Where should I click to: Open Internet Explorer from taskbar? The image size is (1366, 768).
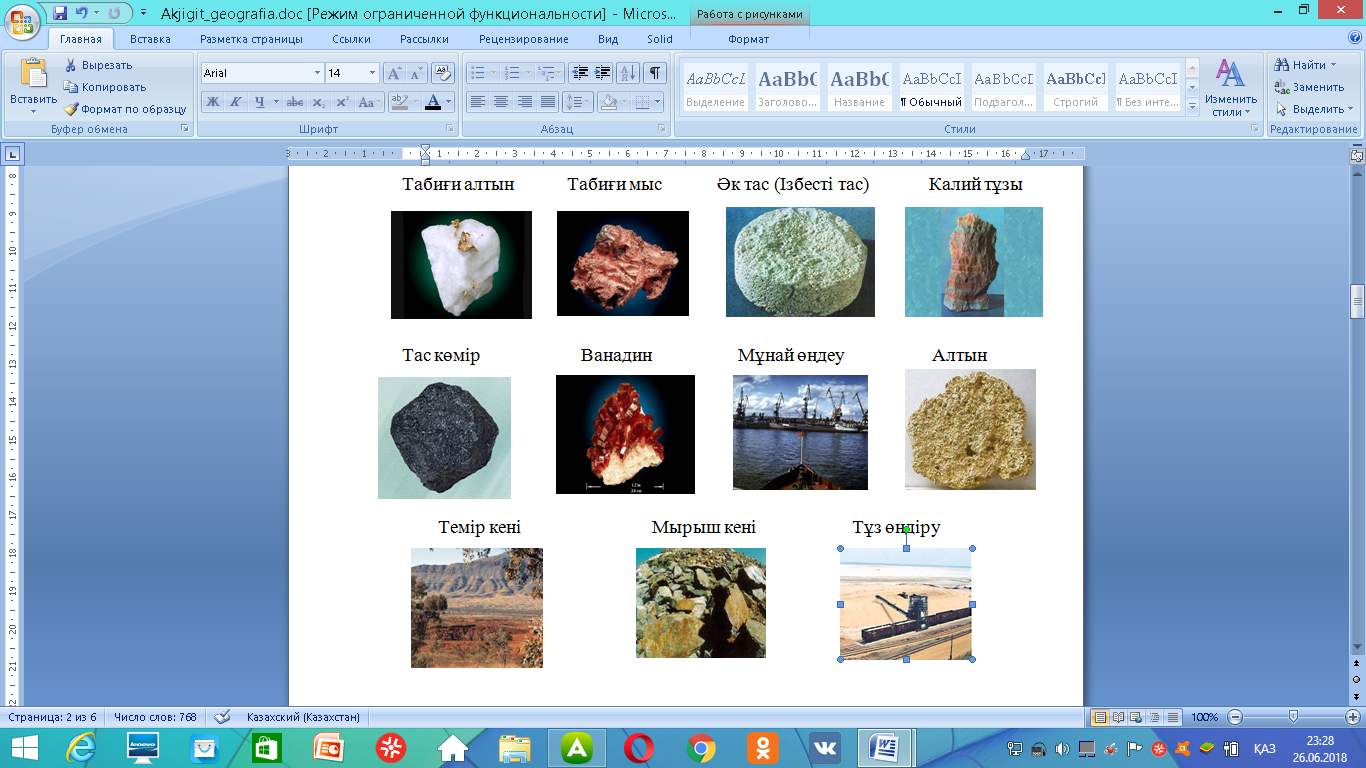tap(81, 747)
